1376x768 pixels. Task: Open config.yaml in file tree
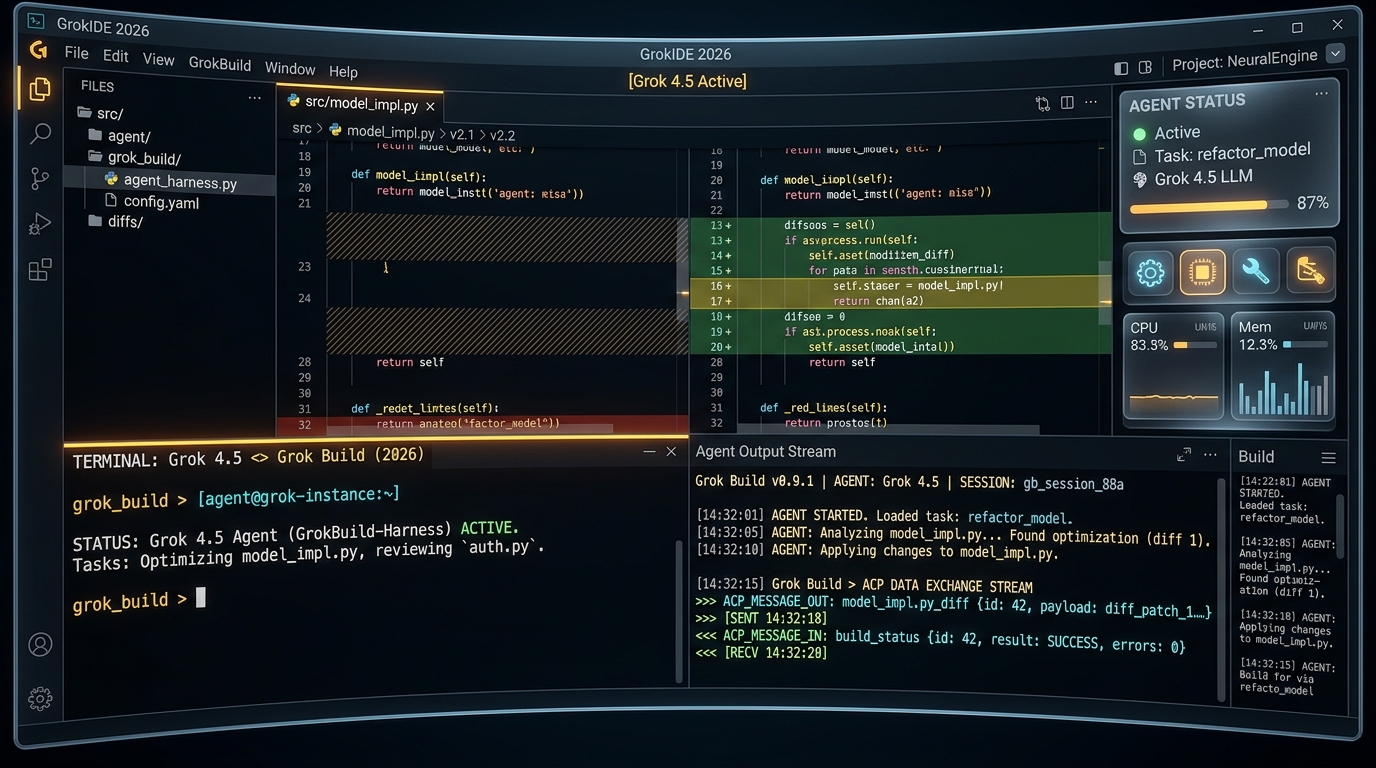(150, 202)
